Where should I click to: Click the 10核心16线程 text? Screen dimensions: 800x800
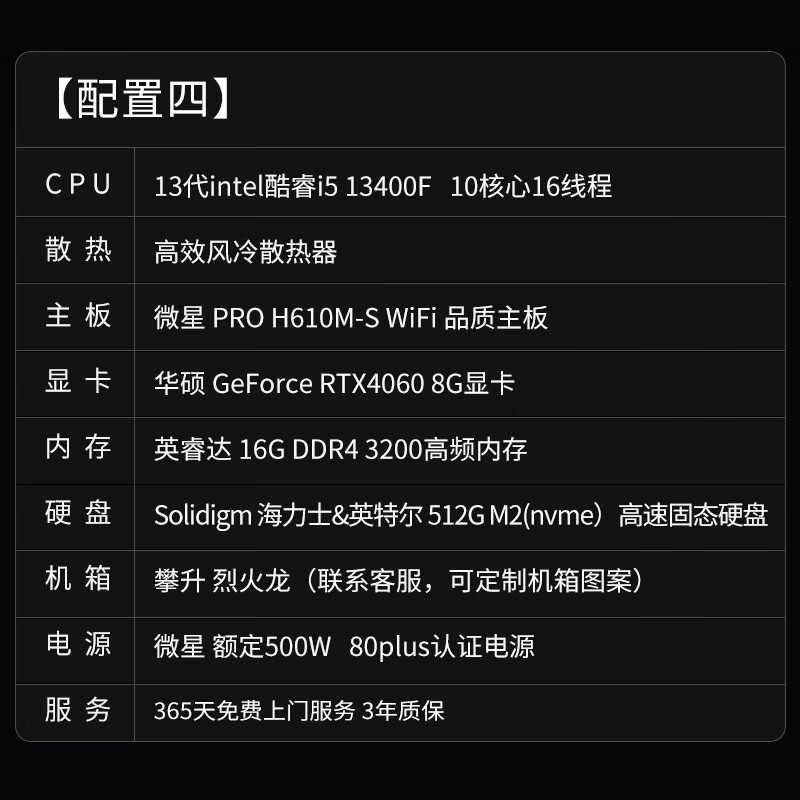[531, 186]
